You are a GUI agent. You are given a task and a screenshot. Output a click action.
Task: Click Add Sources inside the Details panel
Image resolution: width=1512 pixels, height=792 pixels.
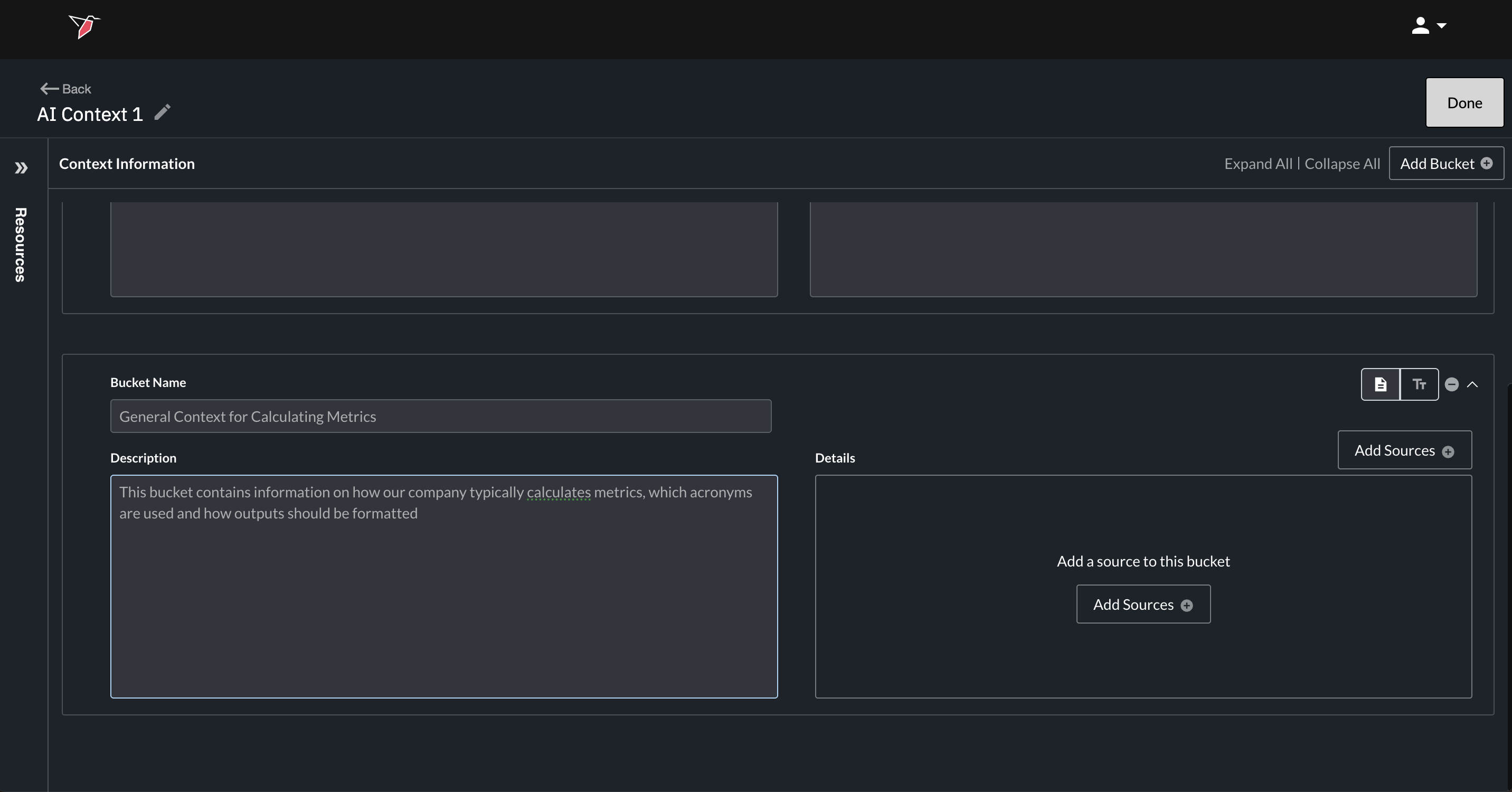tap(1143, 604)
